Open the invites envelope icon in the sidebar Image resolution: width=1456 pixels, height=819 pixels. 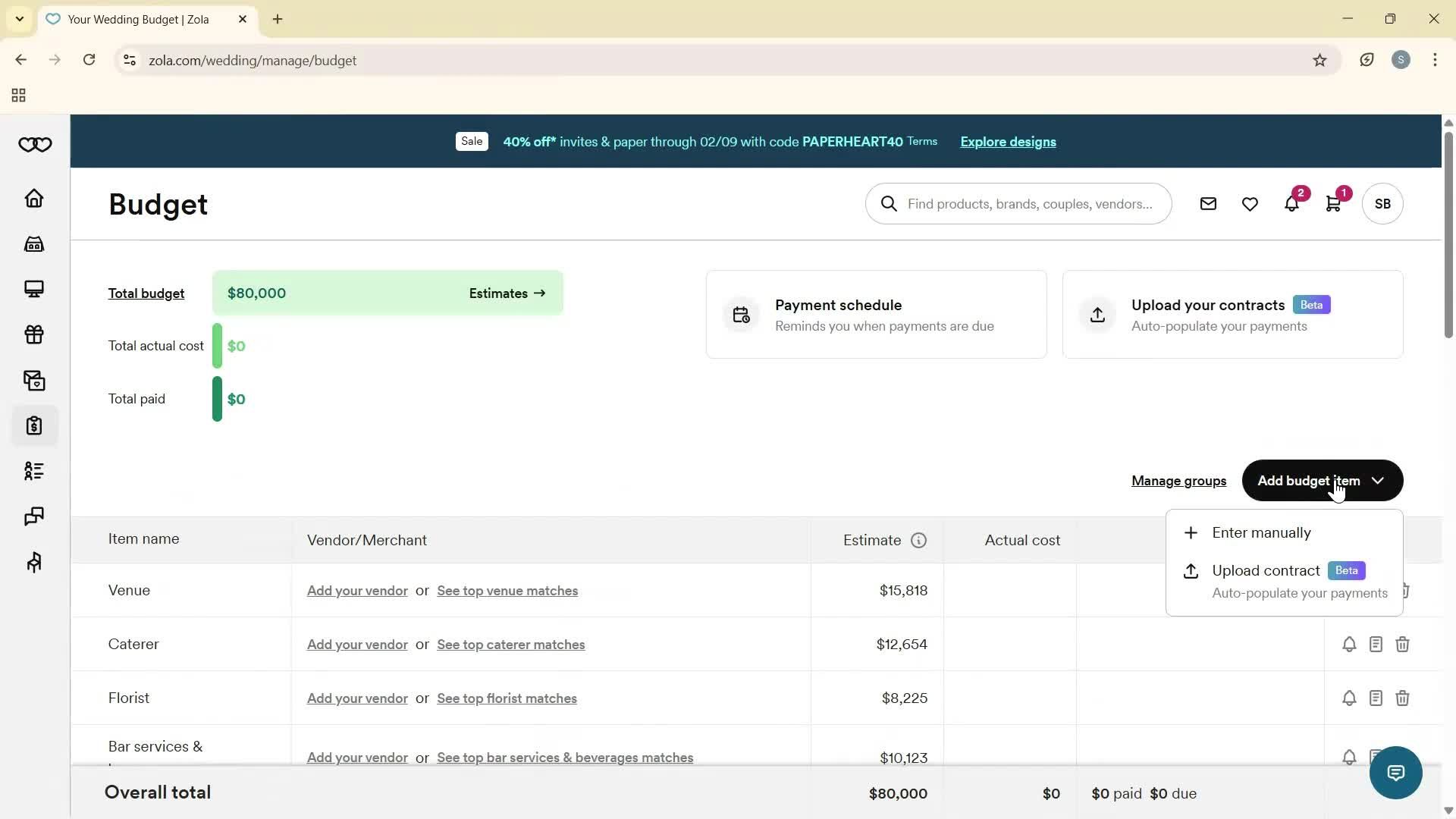(34, 381)
